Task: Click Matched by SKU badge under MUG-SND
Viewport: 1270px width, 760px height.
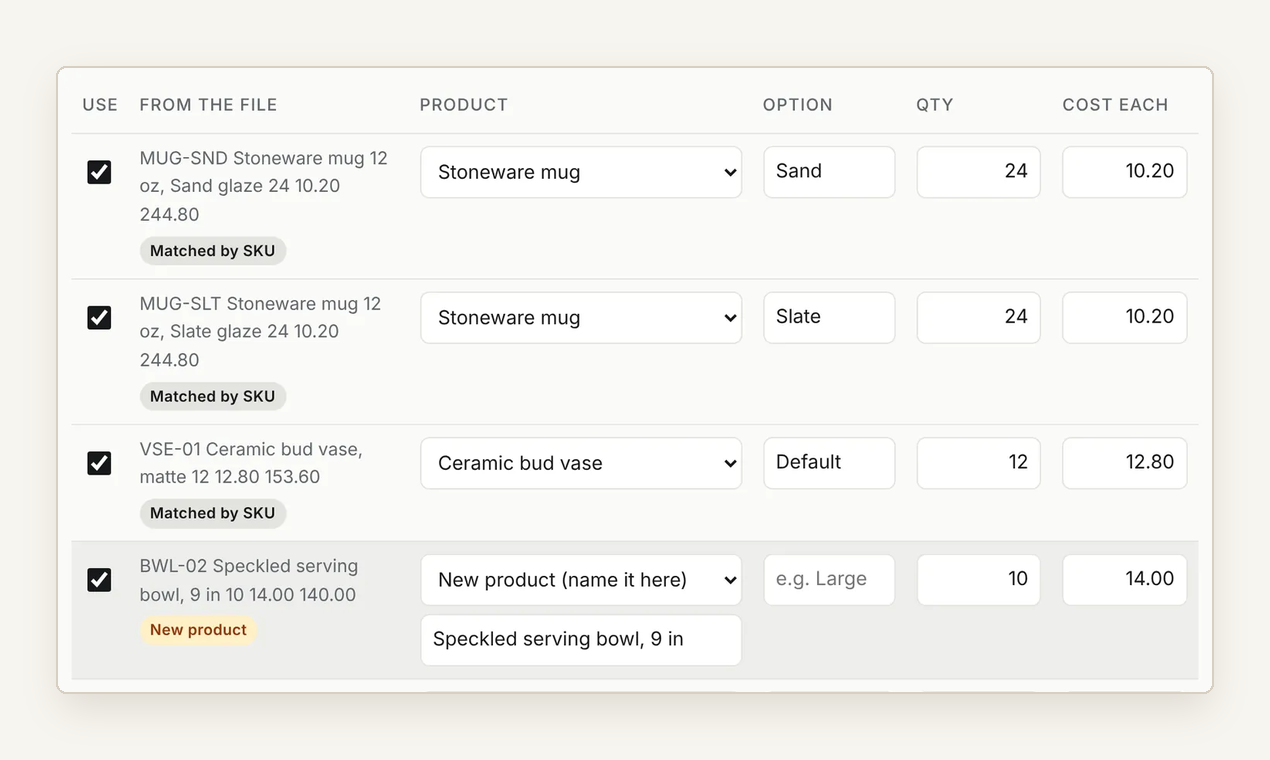Action: 213,251
